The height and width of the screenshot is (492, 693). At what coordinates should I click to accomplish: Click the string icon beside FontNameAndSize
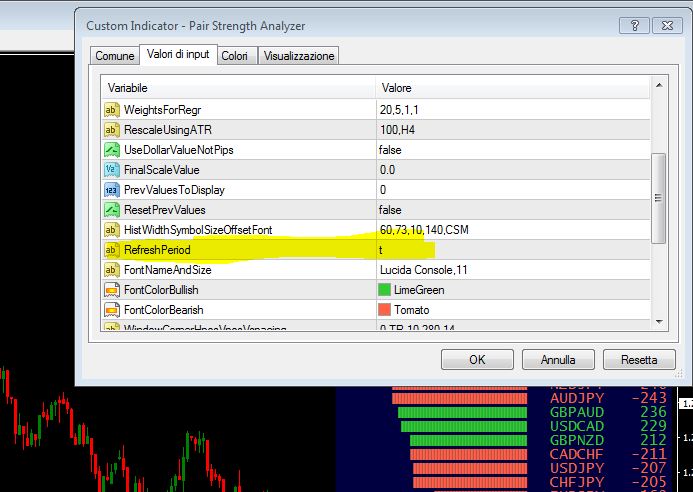(111, 270)
